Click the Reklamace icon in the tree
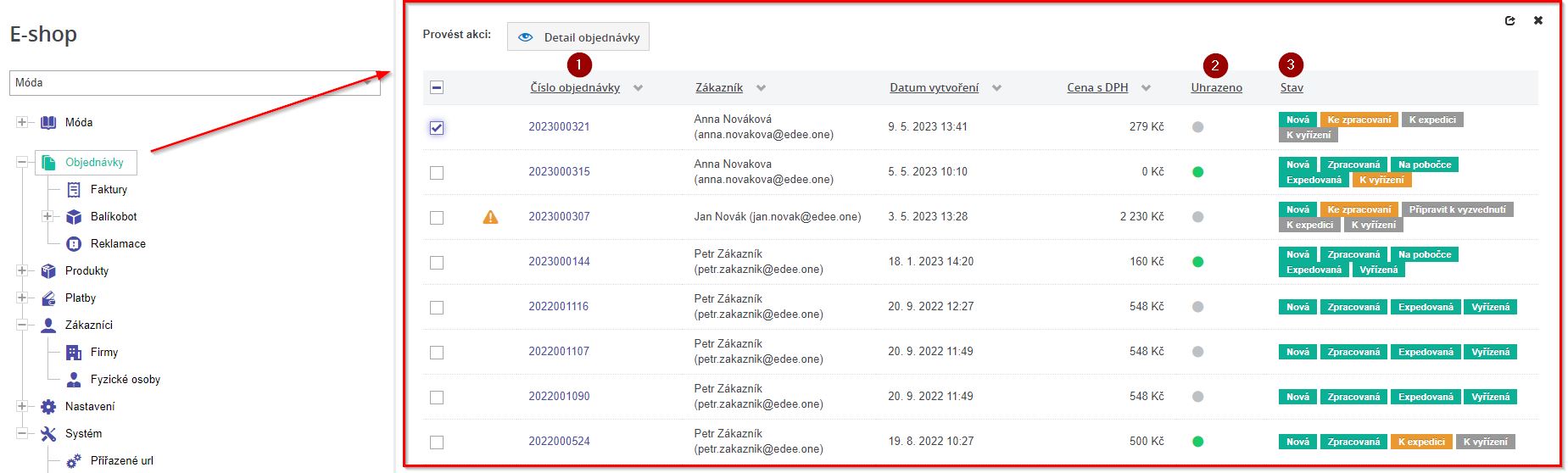This screenshot has width=1568, height=473. pos(74,244)
